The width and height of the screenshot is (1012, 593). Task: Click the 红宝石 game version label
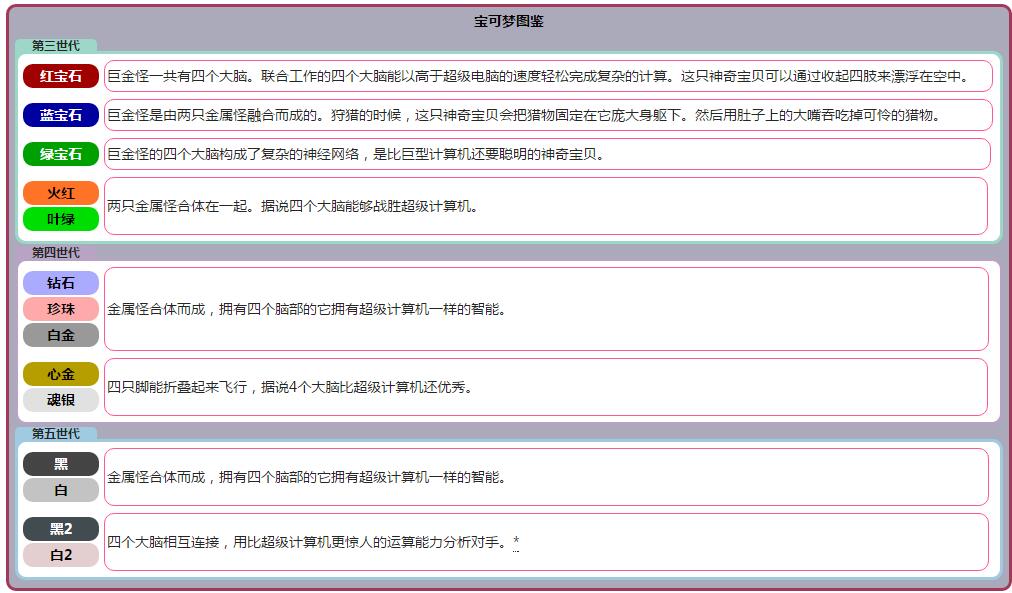pyautogui.click(x=61, y=76)
